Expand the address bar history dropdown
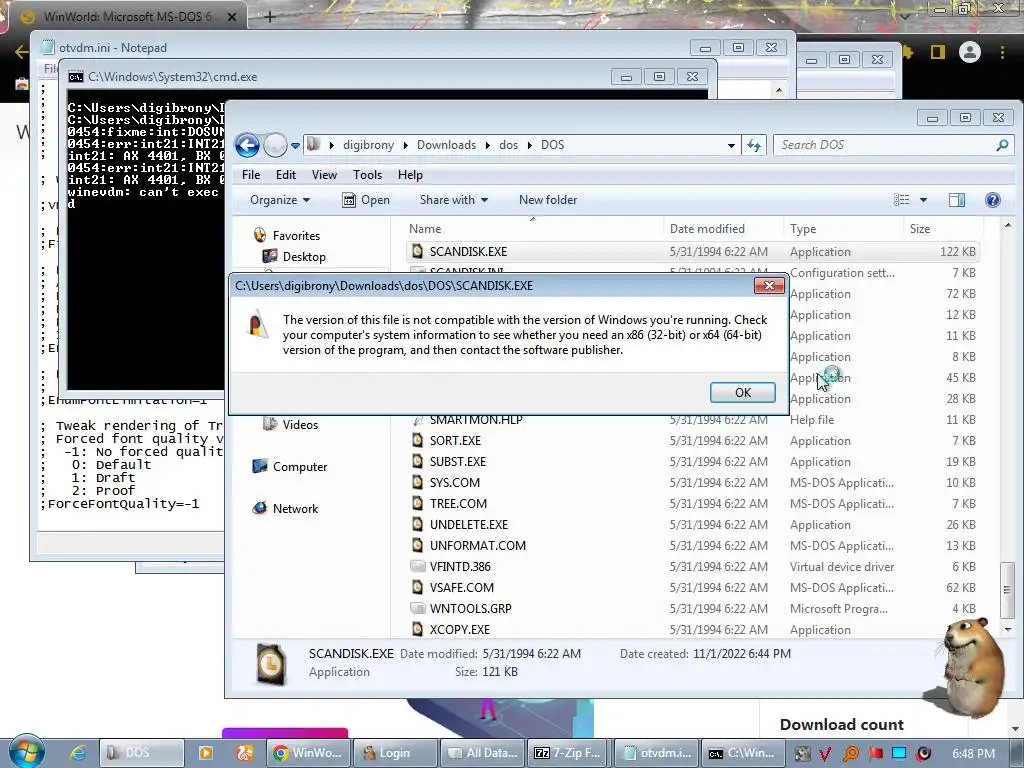Screen dimensions: 1024x768 tap(731, 146)
